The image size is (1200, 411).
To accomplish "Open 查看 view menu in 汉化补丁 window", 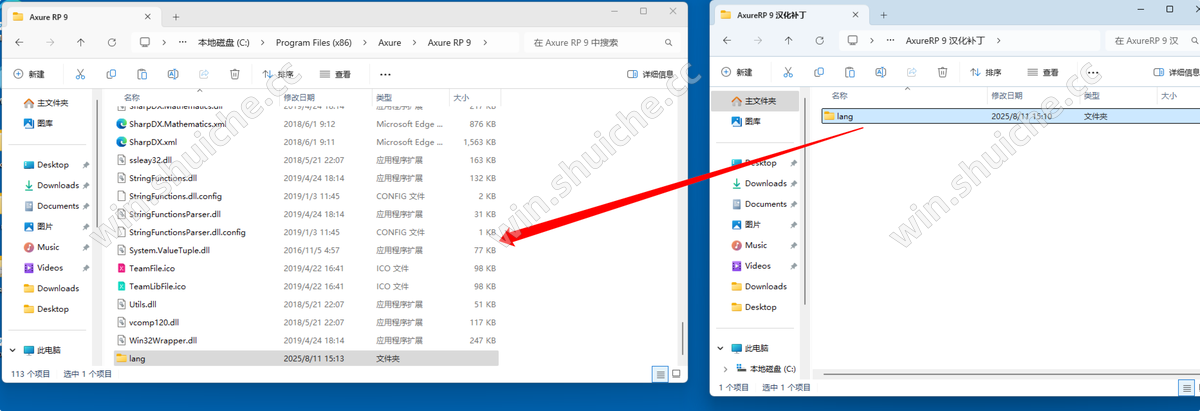I will [1043, 72].
